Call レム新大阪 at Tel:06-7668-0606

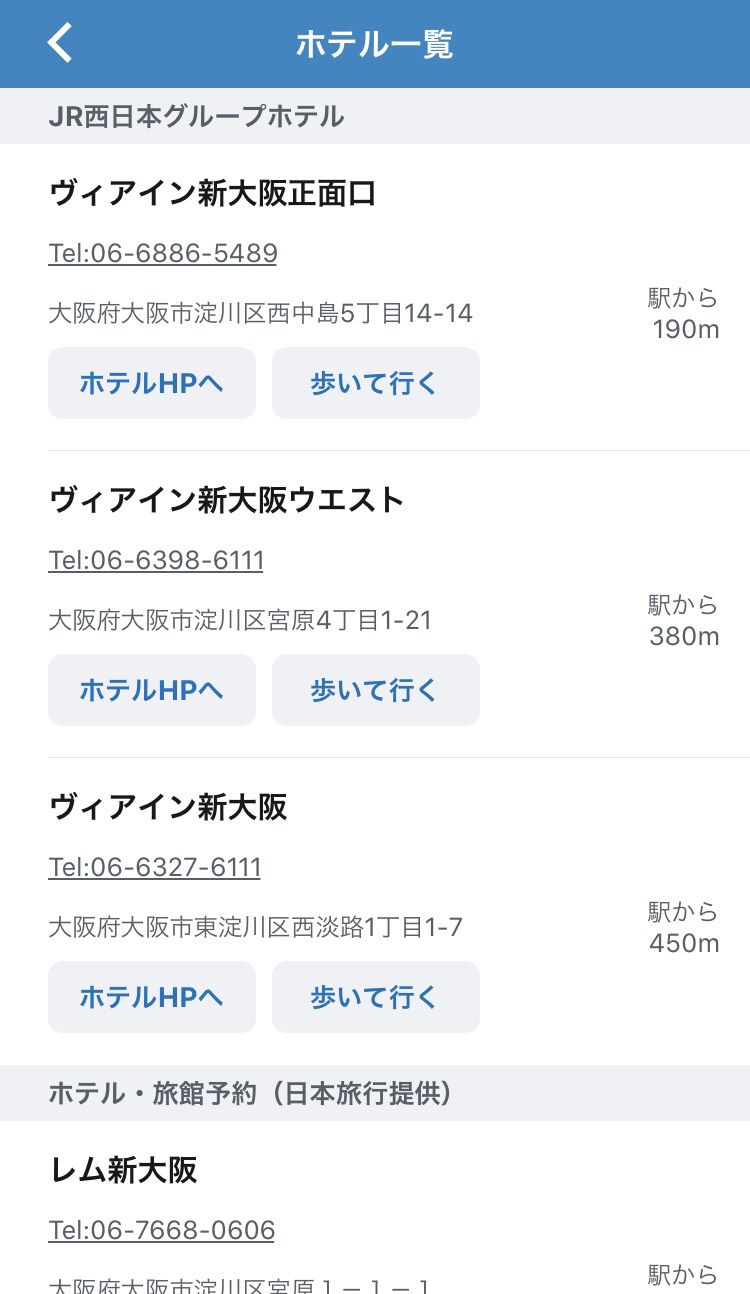[161, 1230]
